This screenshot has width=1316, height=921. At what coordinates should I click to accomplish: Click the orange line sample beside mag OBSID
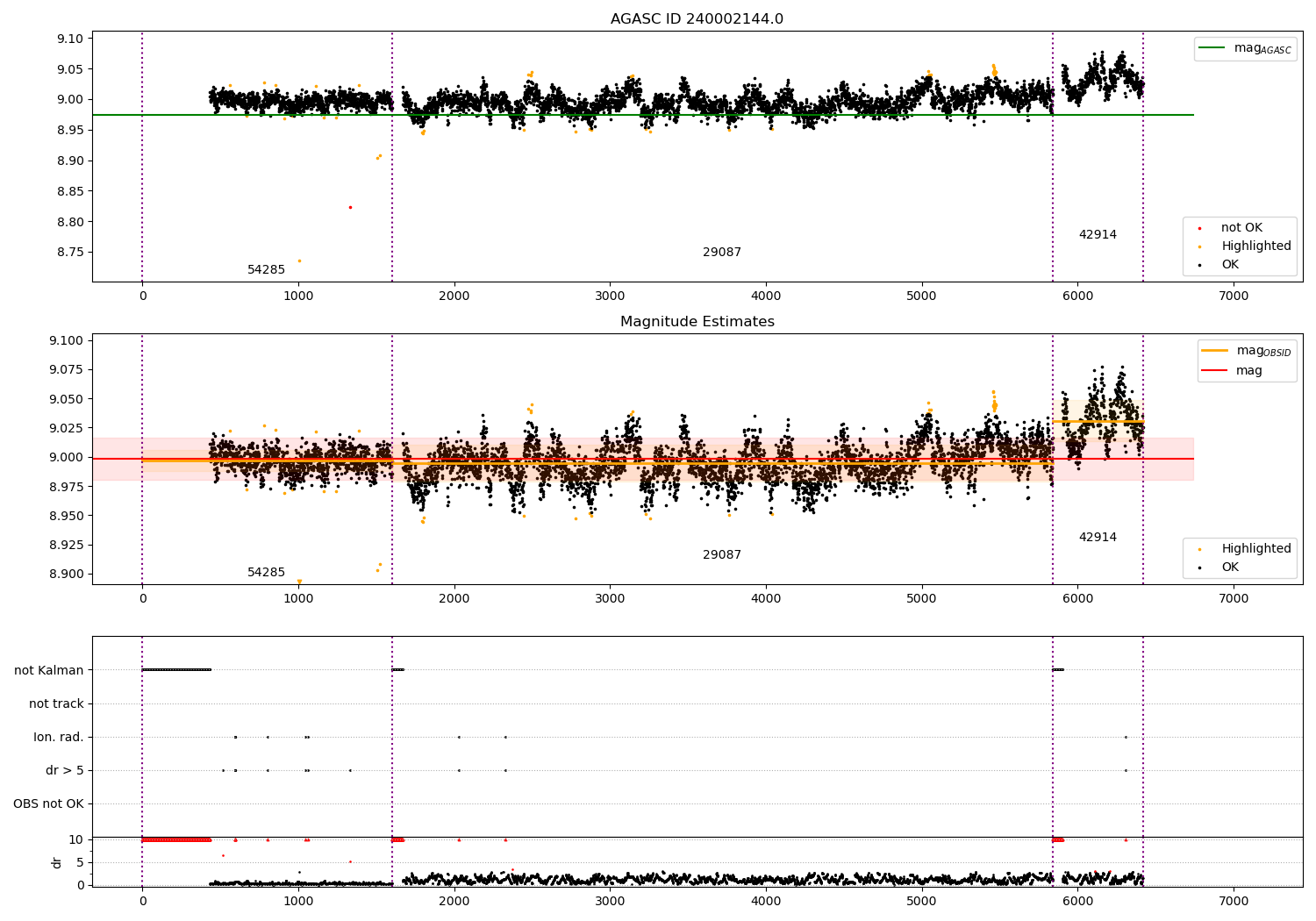tap(1215, 351)
